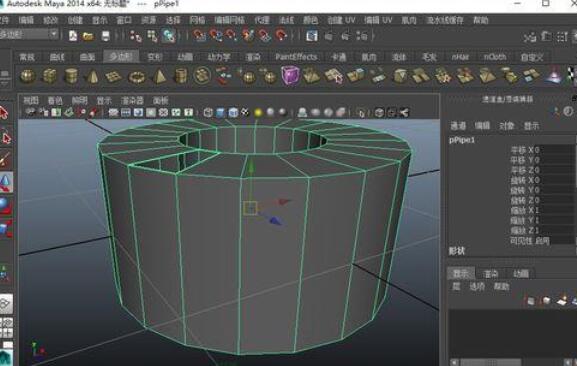Open the 创建 UV (Create UVs) menu

341,20
